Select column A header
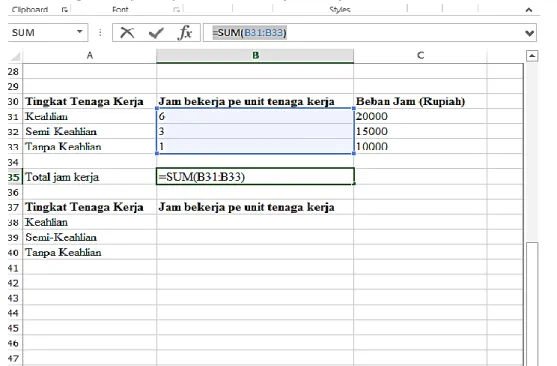Image resolution: width=557 pixels, height=366 pixels. 90,56
